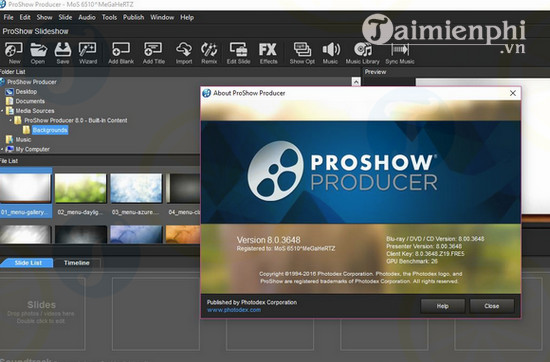Image resolution: width=550 pixels, height=362 pixels.
Task: Click the Save toolbar icon
Action: click(x=63, y=53)
